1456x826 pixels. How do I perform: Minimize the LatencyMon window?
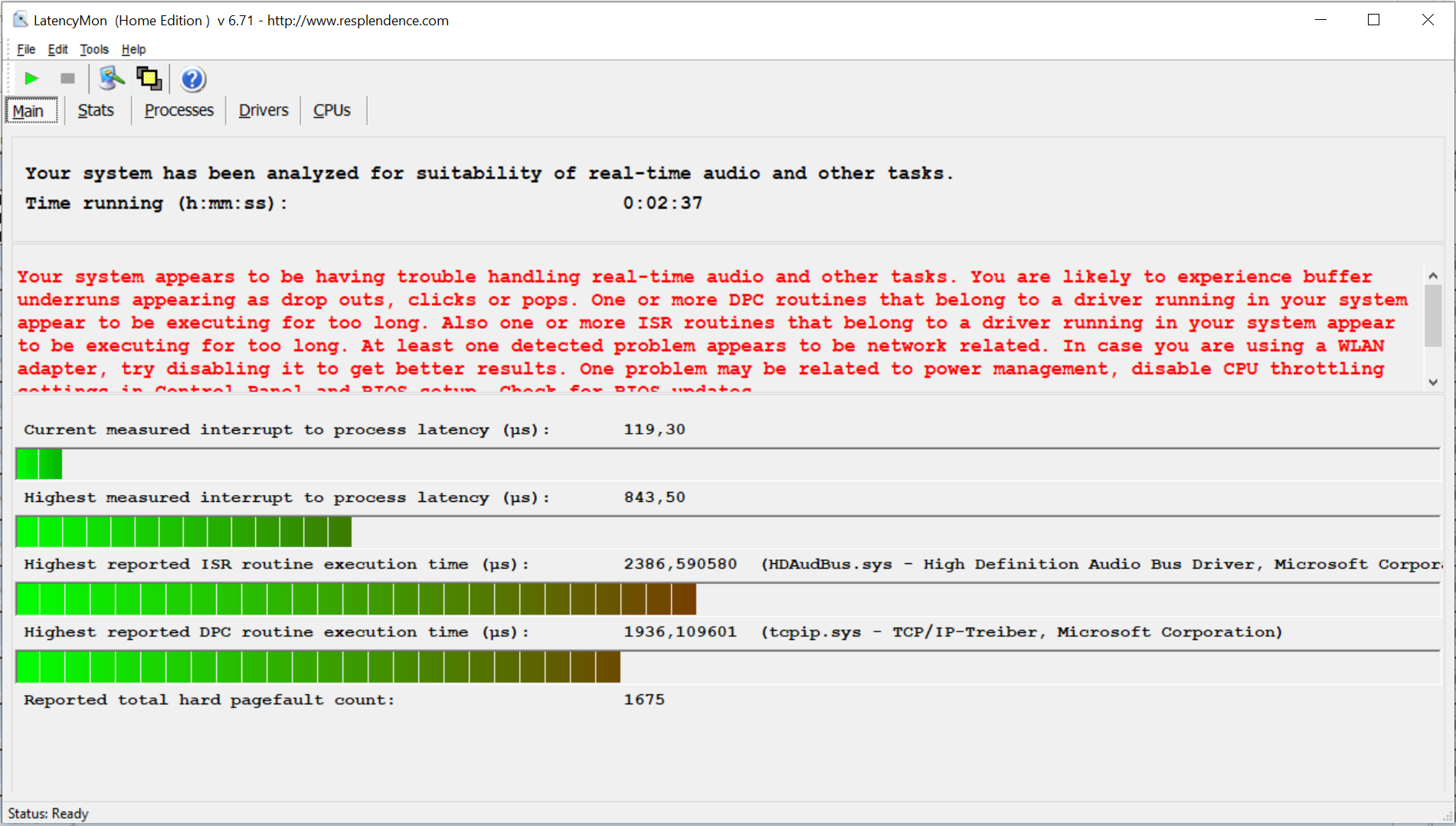click(x=1320, y=20)
